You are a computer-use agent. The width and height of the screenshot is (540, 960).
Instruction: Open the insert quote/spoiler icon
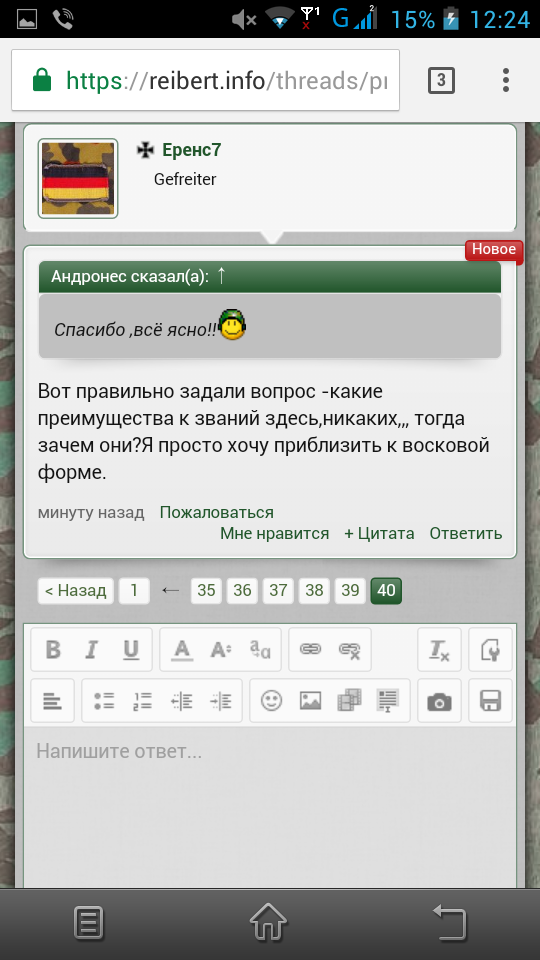click(x=388, y=700)
